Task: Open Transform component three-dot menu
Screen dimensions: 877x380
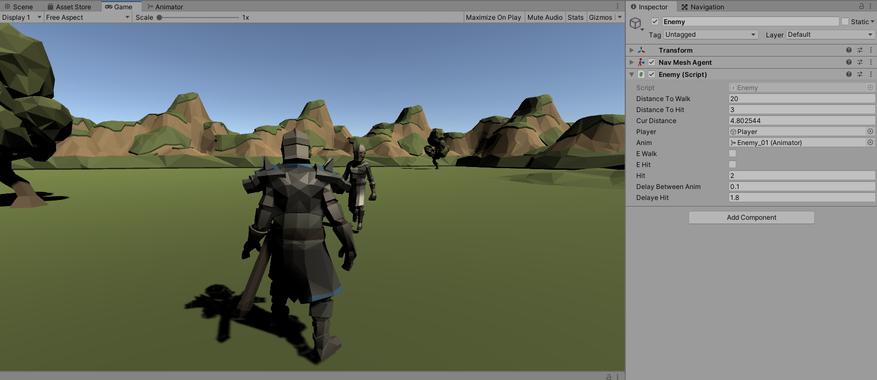Action: pyautogui.click(x=870, y=50)
